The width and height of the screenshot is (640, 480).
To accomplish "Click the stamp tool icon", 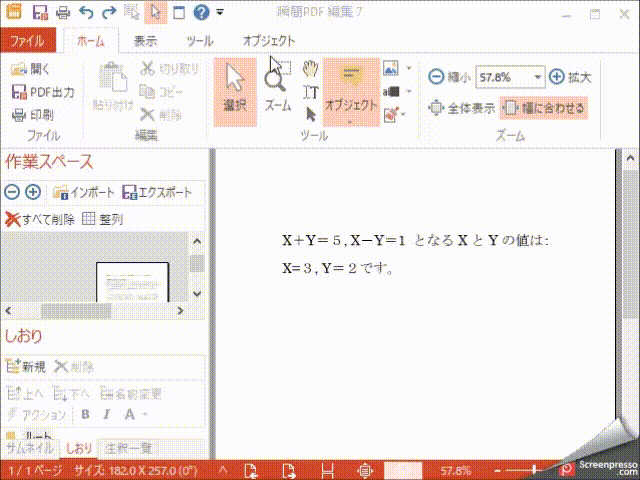I will coord(391,115).
